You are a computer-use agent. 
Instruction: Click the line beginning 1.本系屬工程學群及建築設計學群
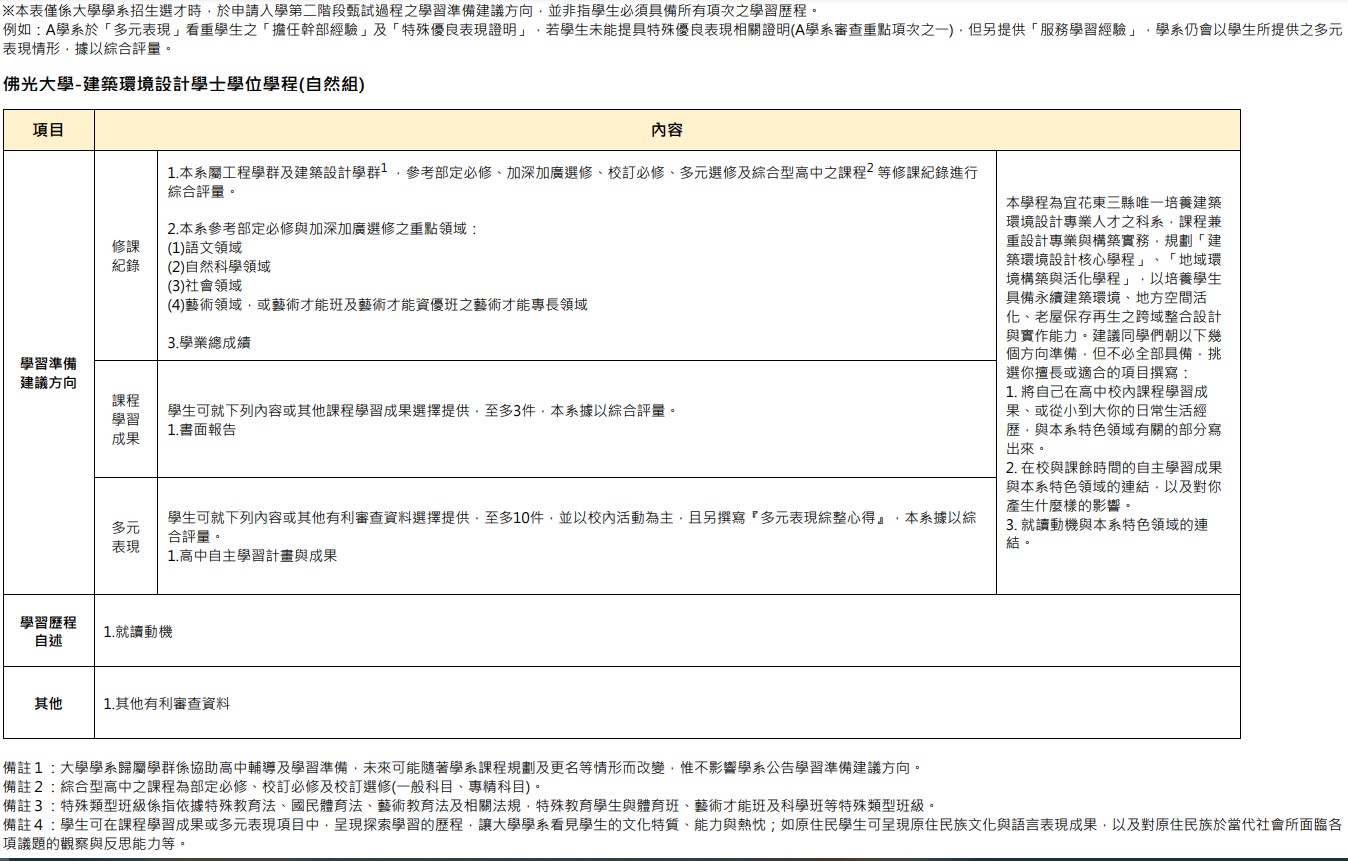point(572,180)
